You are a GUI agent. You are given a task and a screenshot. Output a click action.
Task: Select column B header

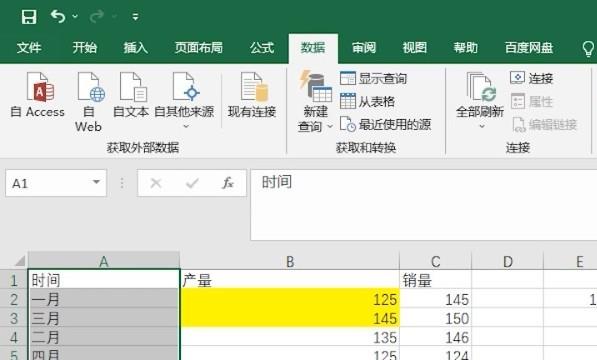click(290, 261)
